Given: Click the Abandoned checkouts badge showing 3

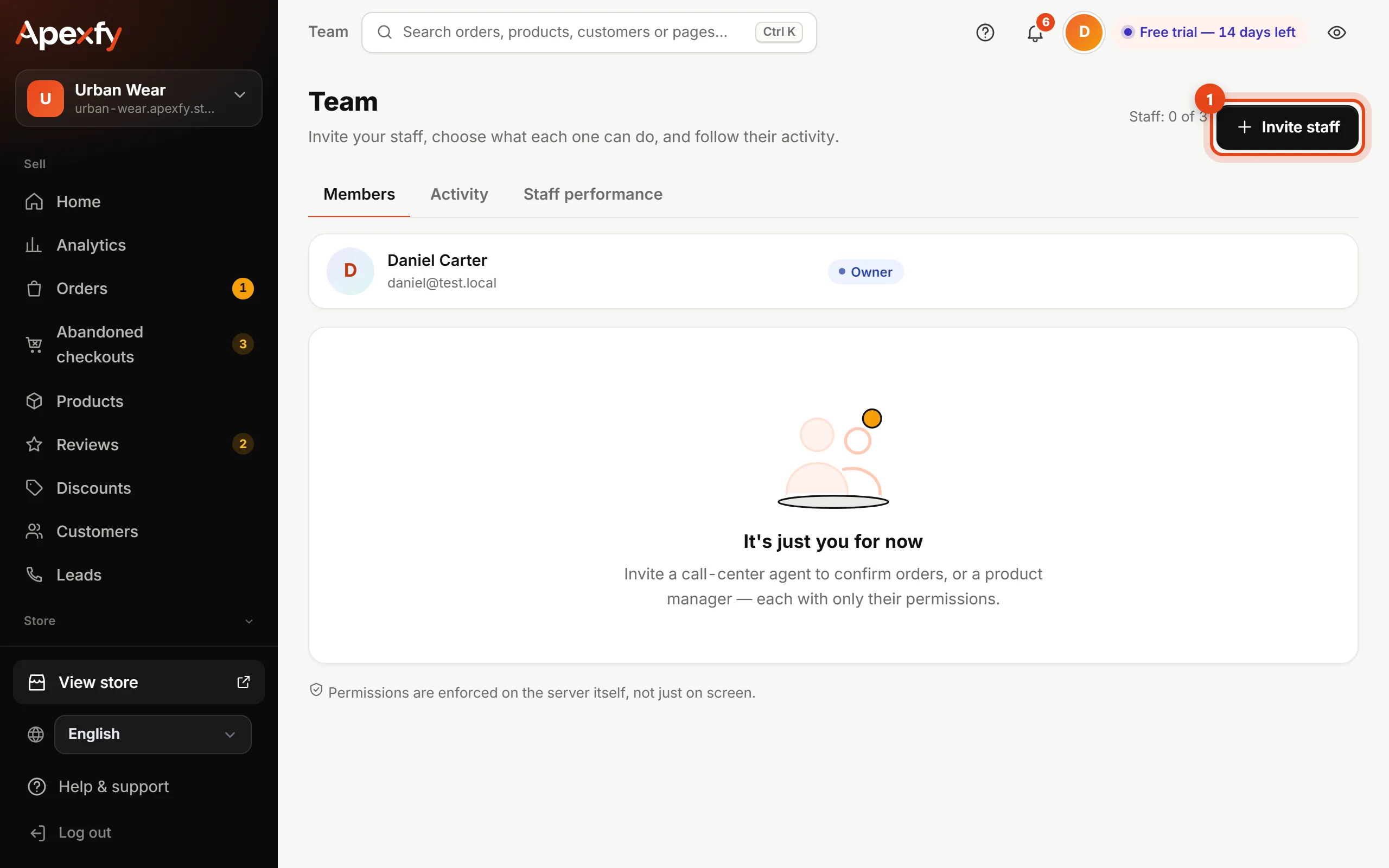Looking at the screenshot, I should tap(243, 344).
